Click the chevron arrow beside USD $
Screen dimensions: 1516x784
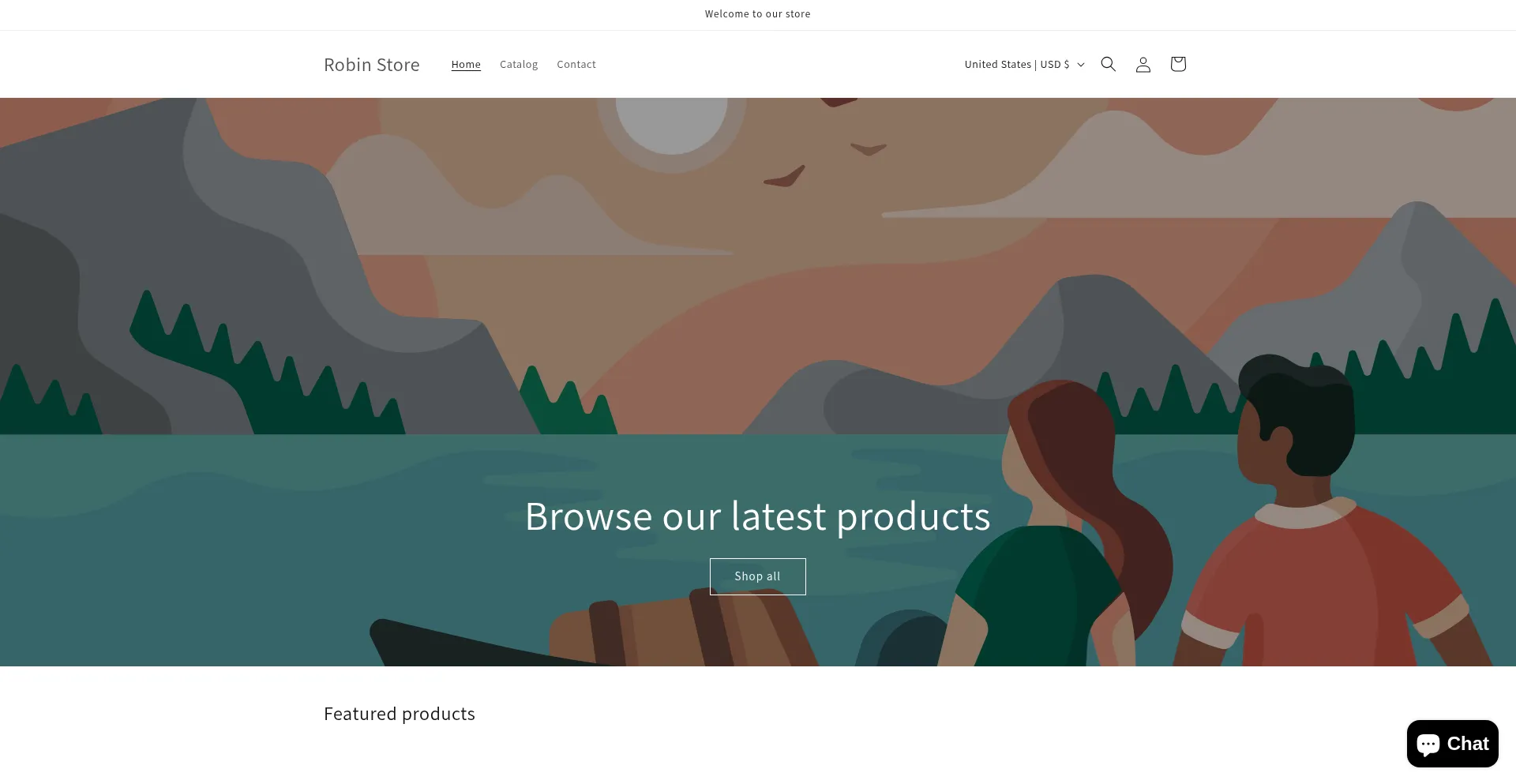(x=1081, y=65)
